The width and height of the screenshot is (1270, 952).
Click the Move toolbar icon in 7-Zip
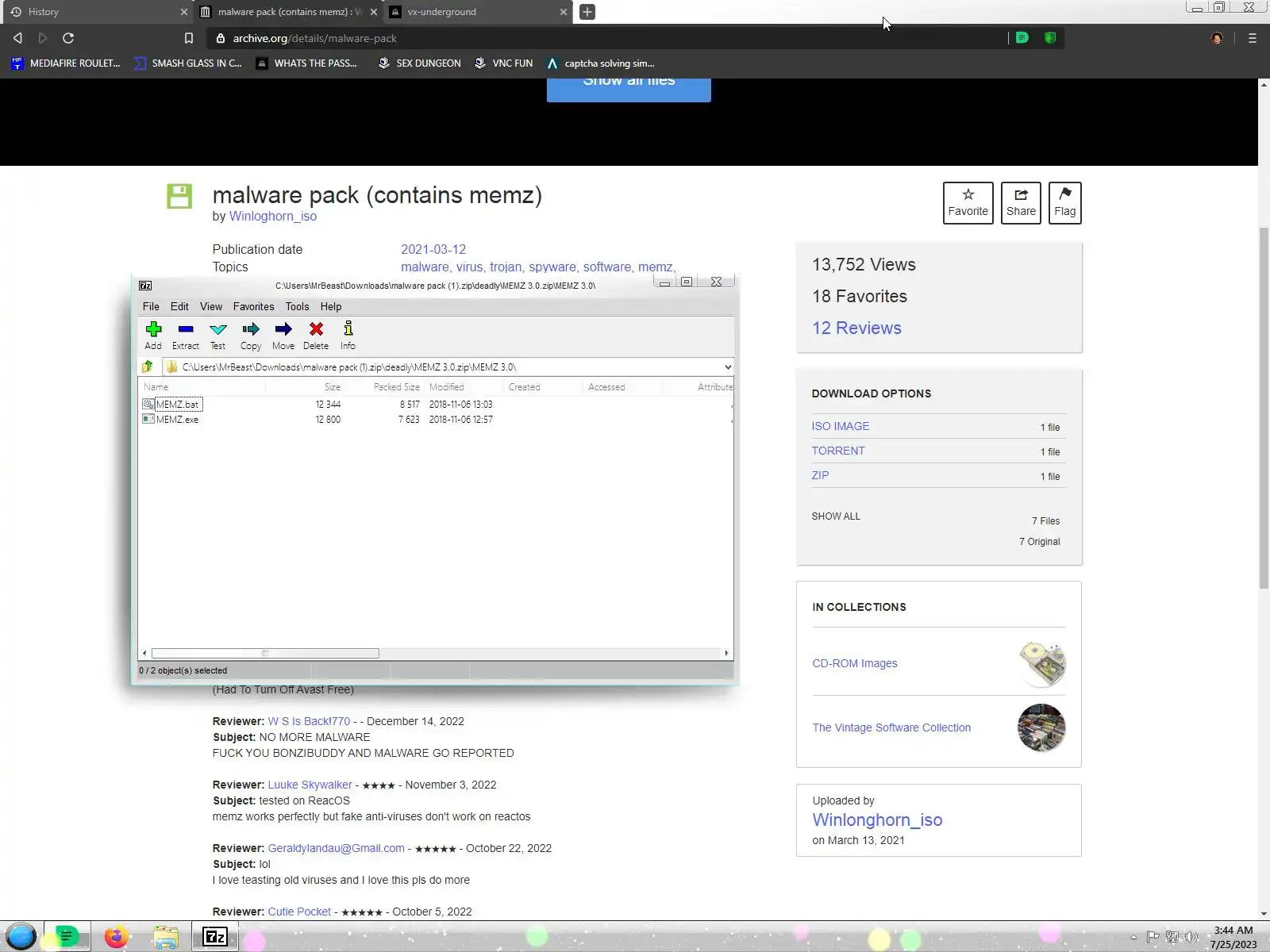283,335
